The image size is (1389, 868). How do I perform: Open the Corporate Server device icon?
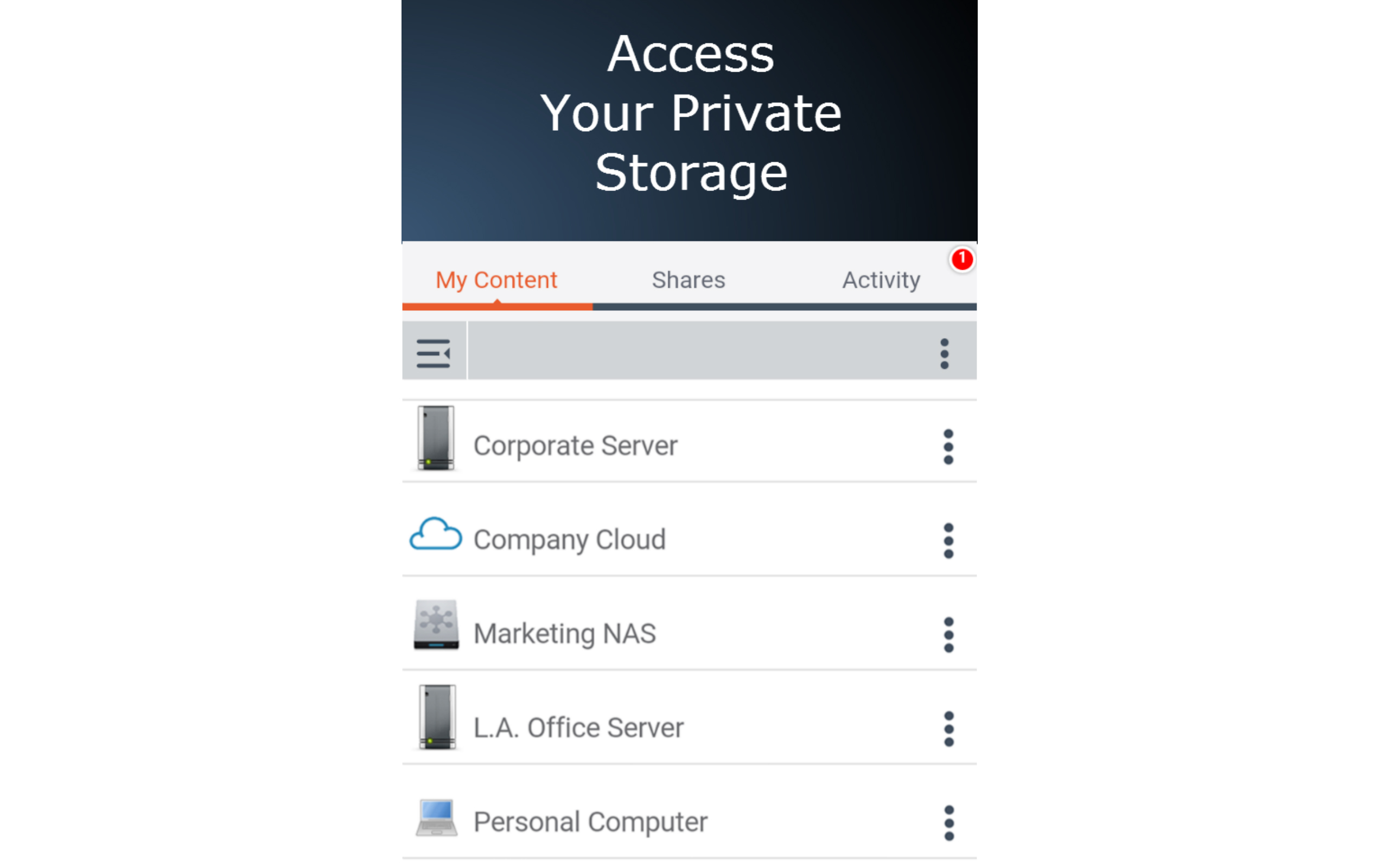click(436, 442)
